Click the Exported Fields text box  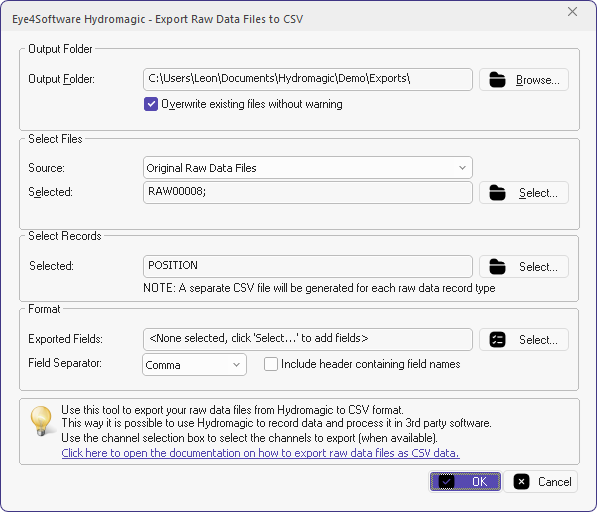click(x=308, y=339)
